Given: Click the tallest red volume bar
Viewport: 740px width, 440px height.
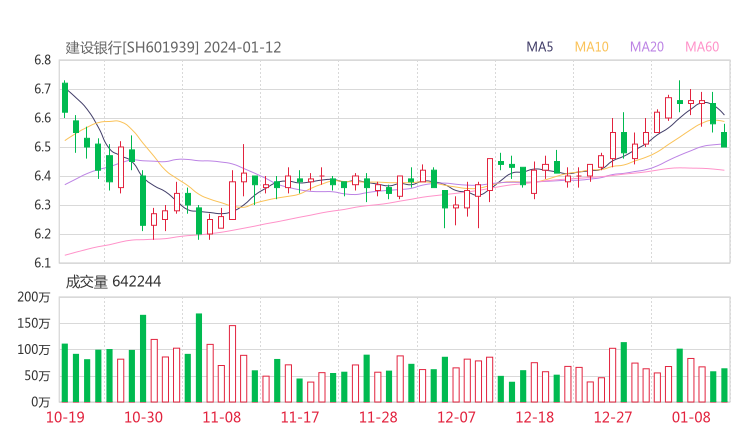Looking at the screenshot, I should 232,364.
